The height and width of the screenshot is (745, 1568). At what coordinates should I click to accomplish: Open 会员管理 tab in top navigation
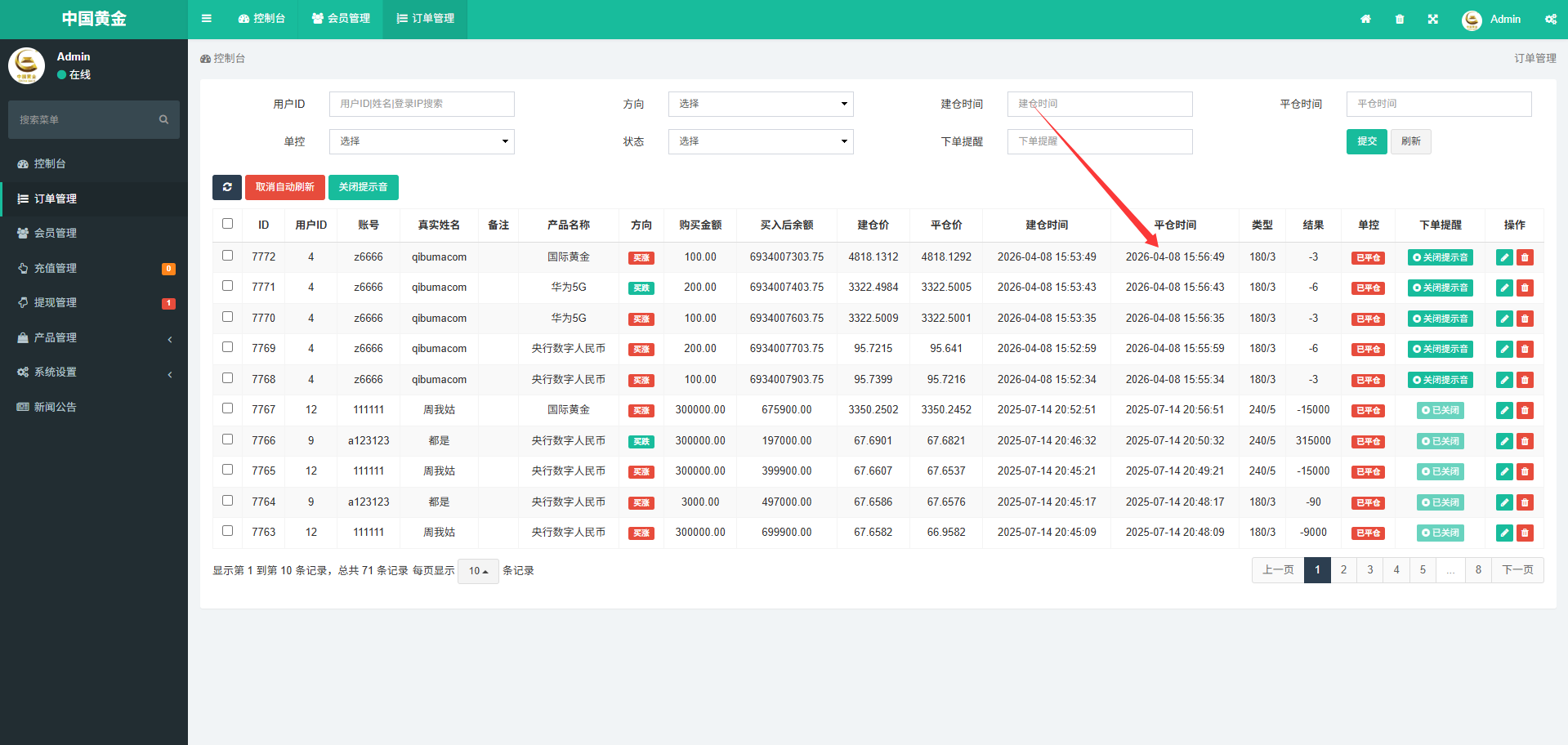coord(341,19)
